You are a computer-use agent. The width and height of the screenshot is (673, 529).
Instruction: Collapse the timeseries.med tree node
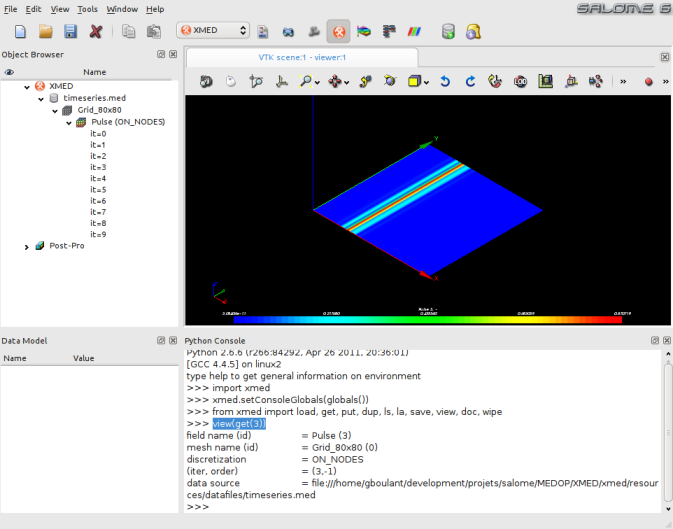[41, 98]
